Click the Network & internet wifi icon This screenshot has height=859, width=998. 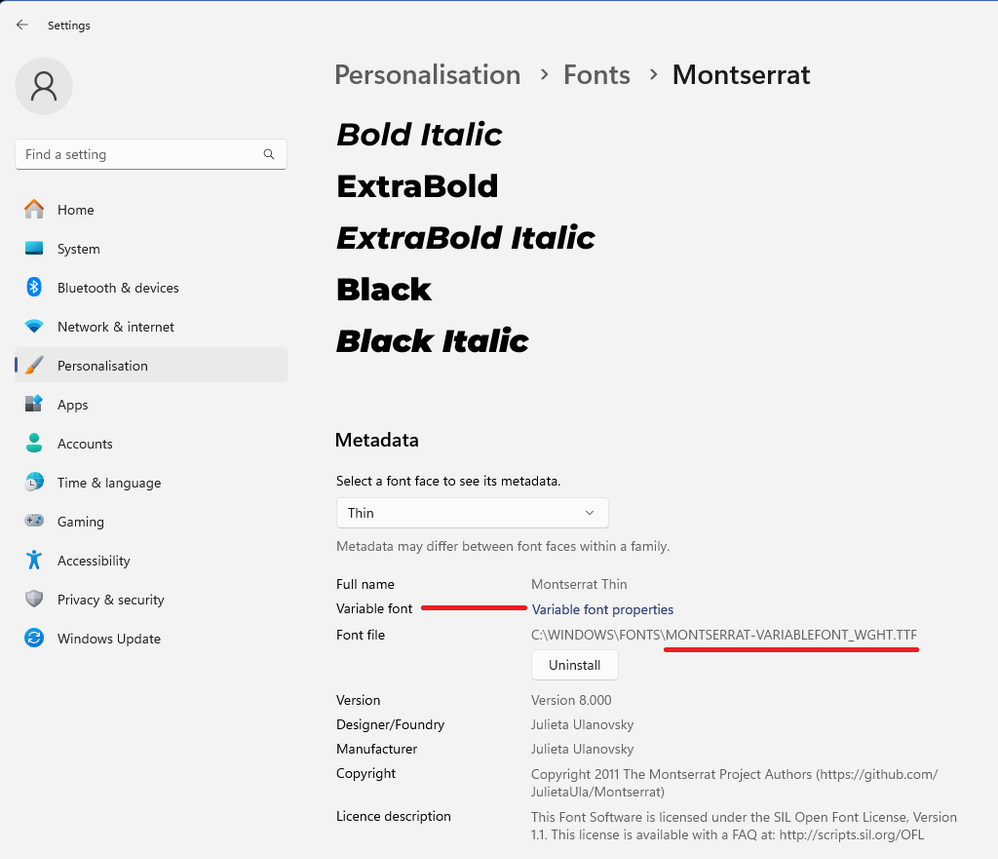(34, 327)
